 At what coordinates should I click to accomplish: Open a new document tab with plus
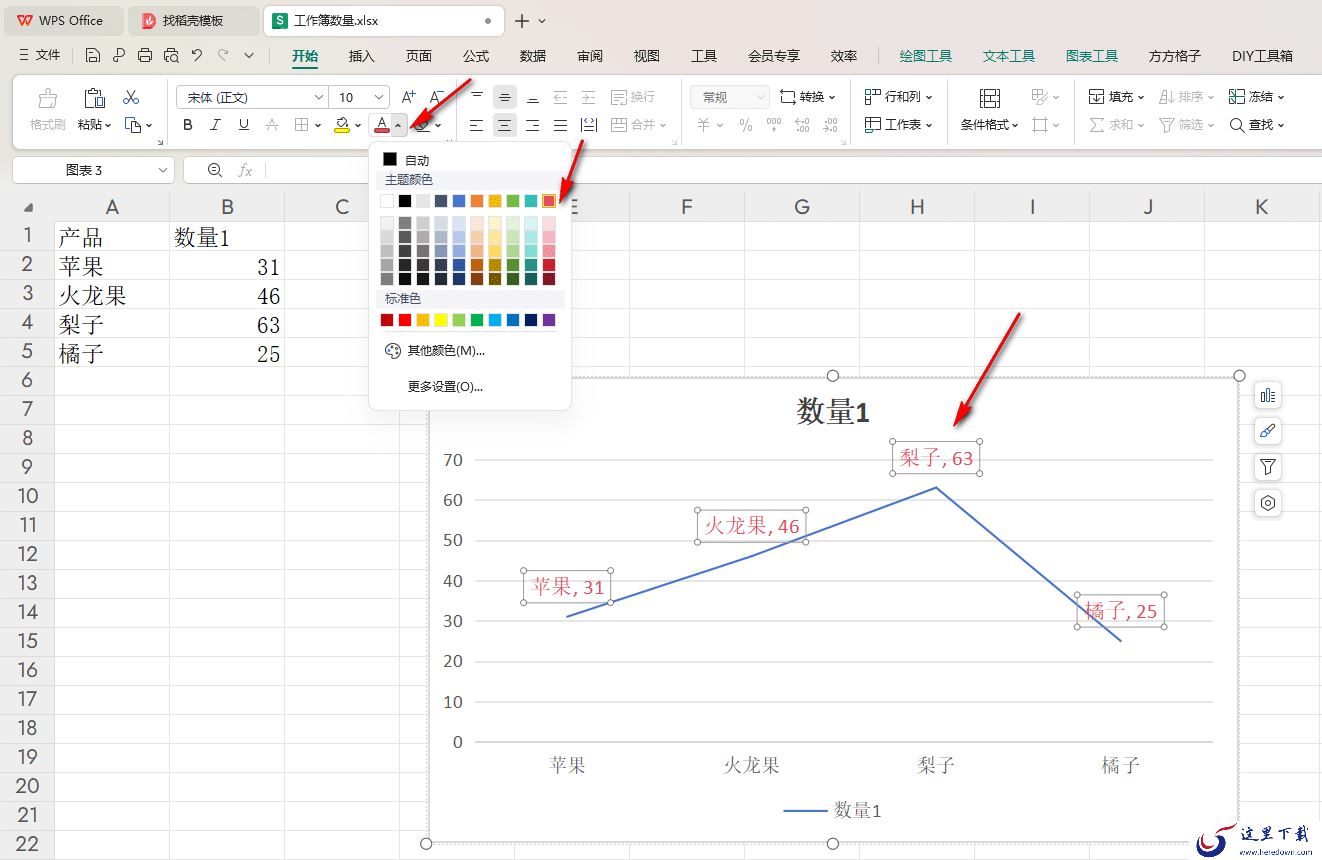click(x=522, y=20)
